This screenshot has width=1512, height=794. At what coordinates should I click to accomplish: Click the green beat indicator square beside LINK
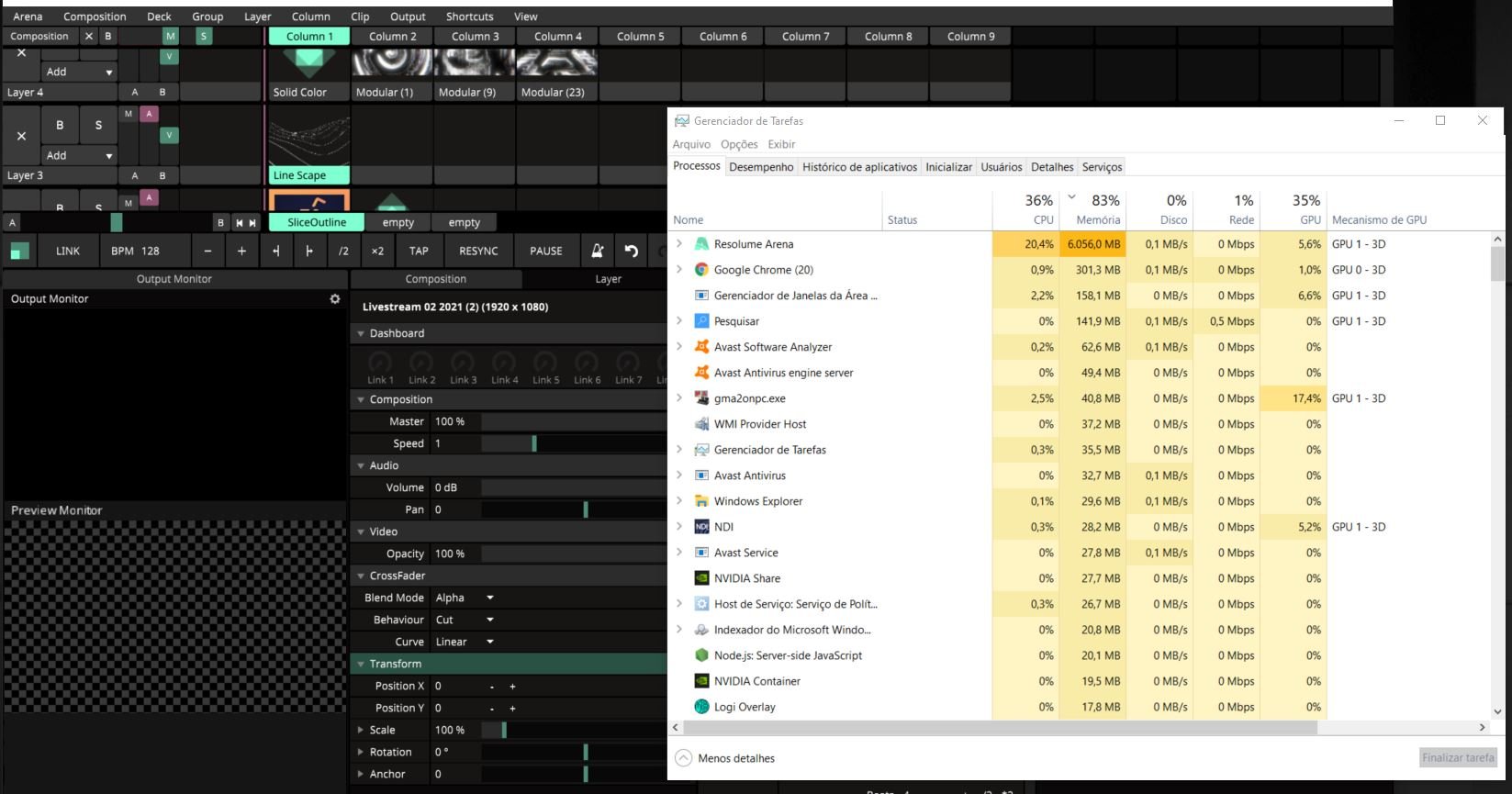(x=19, y=252)
